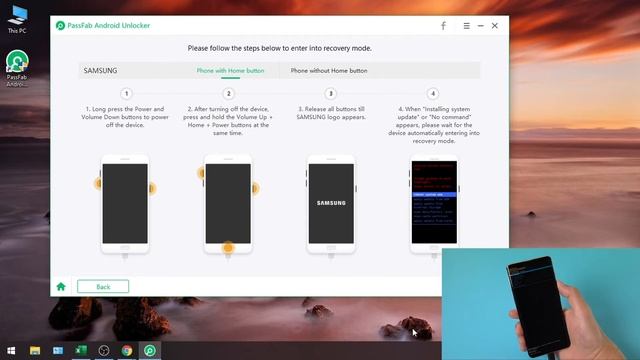The height and width of the screenshot is (360, 640).
Task: Open the blue window app taskbar icon
Action: 58,351
